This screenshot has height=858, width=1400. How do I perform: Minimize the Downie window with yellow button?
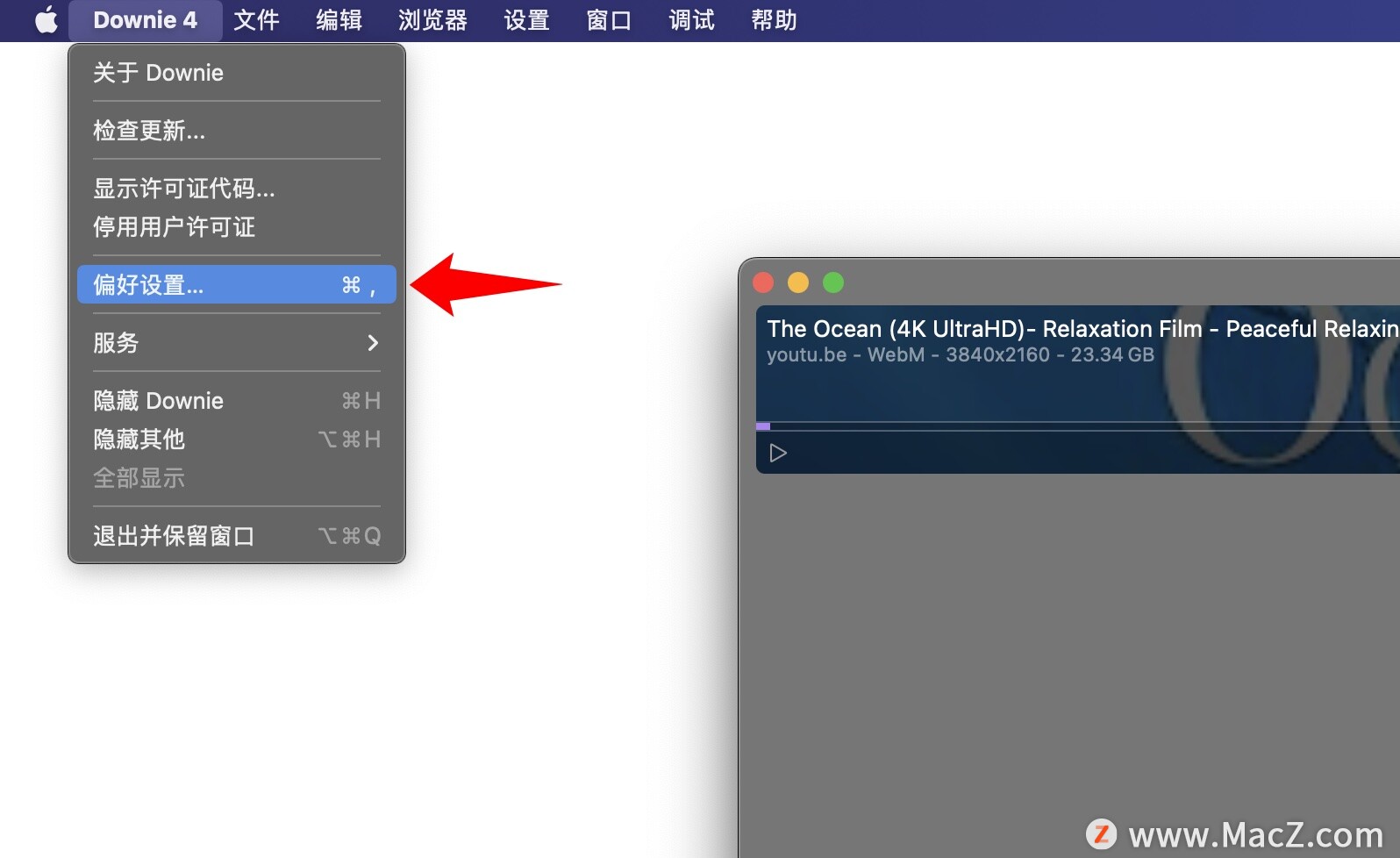pyautogui.click(x=798, y=282)
